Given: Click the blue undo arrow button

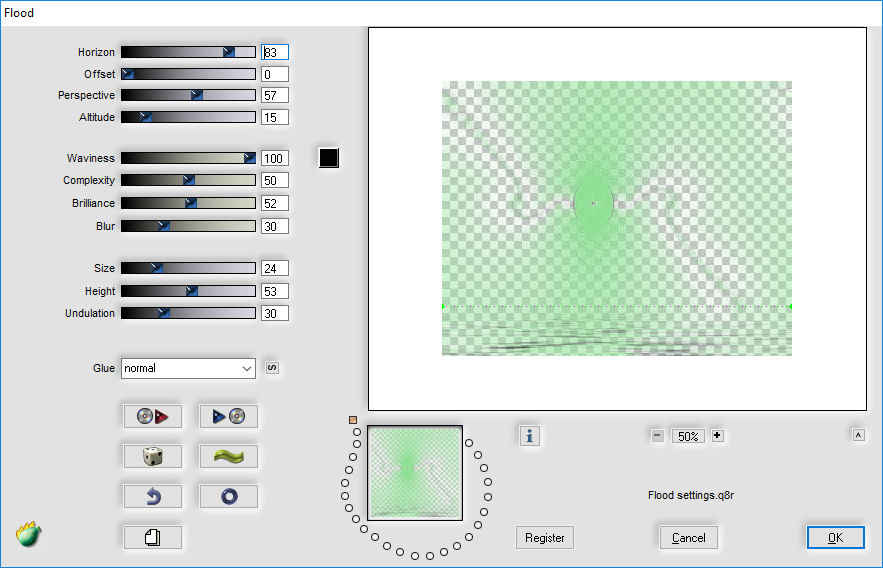Looking at the screenshot, I should pyautogui.click(x=153, y=497).
